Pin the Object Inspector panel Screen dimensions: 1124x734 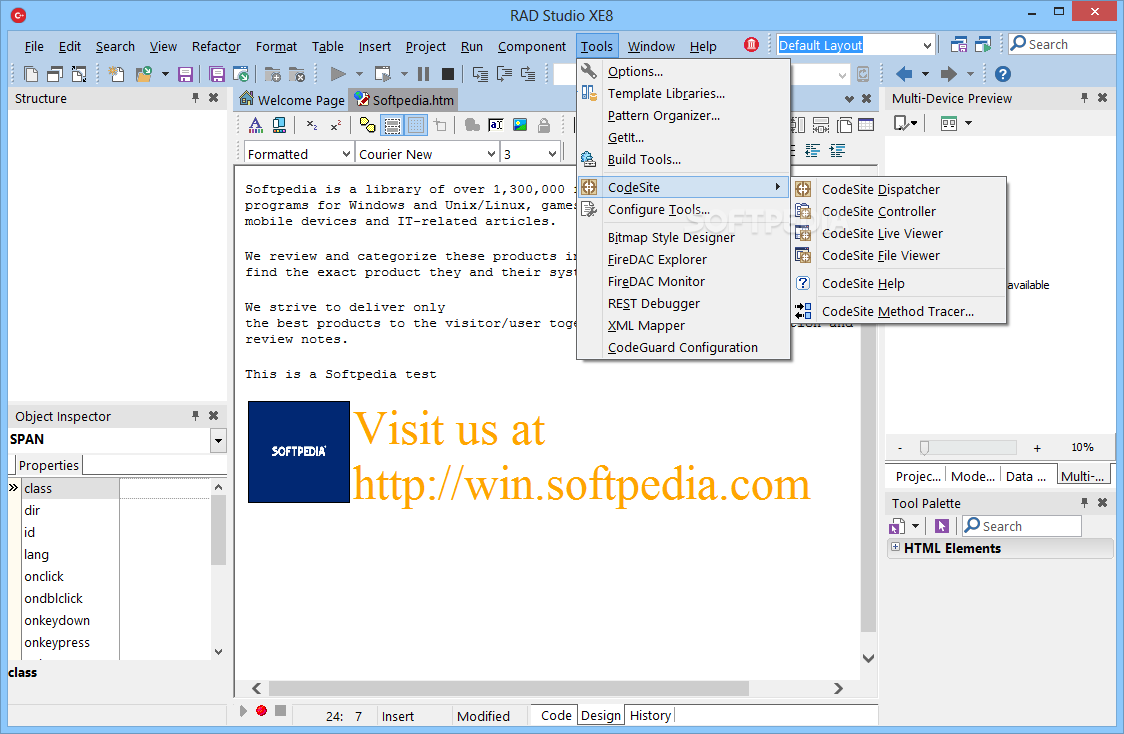pyautogui.click(x=195, y=416)
